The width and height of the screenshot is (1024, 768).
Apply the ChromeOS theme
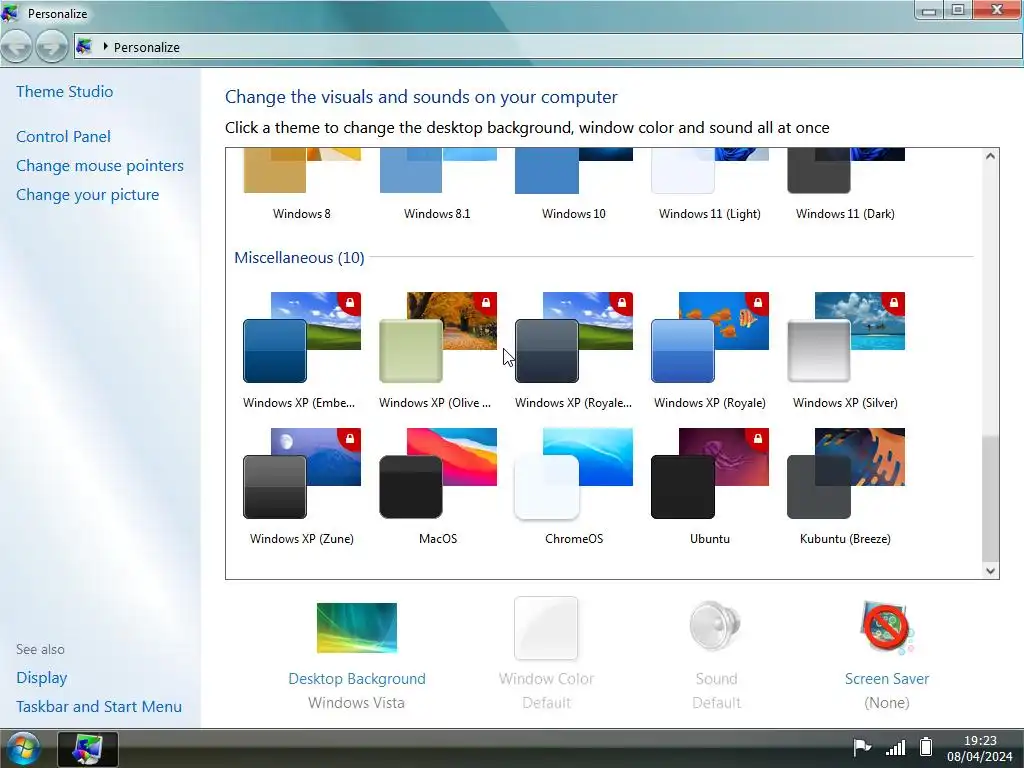[573, 473]
